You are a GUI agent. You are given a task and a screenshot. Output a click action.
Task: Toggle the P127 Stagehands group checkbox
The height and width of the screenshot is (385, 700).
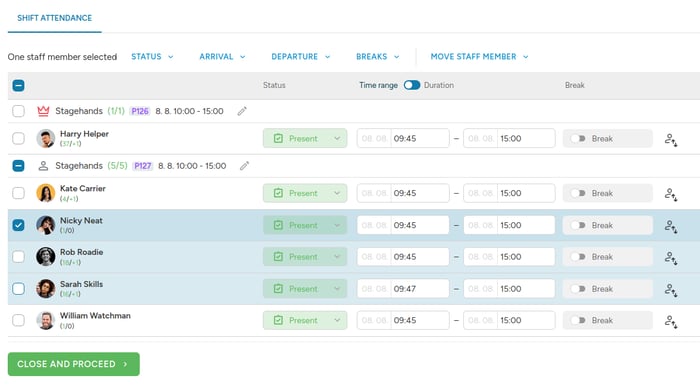[x=18, y=166]
